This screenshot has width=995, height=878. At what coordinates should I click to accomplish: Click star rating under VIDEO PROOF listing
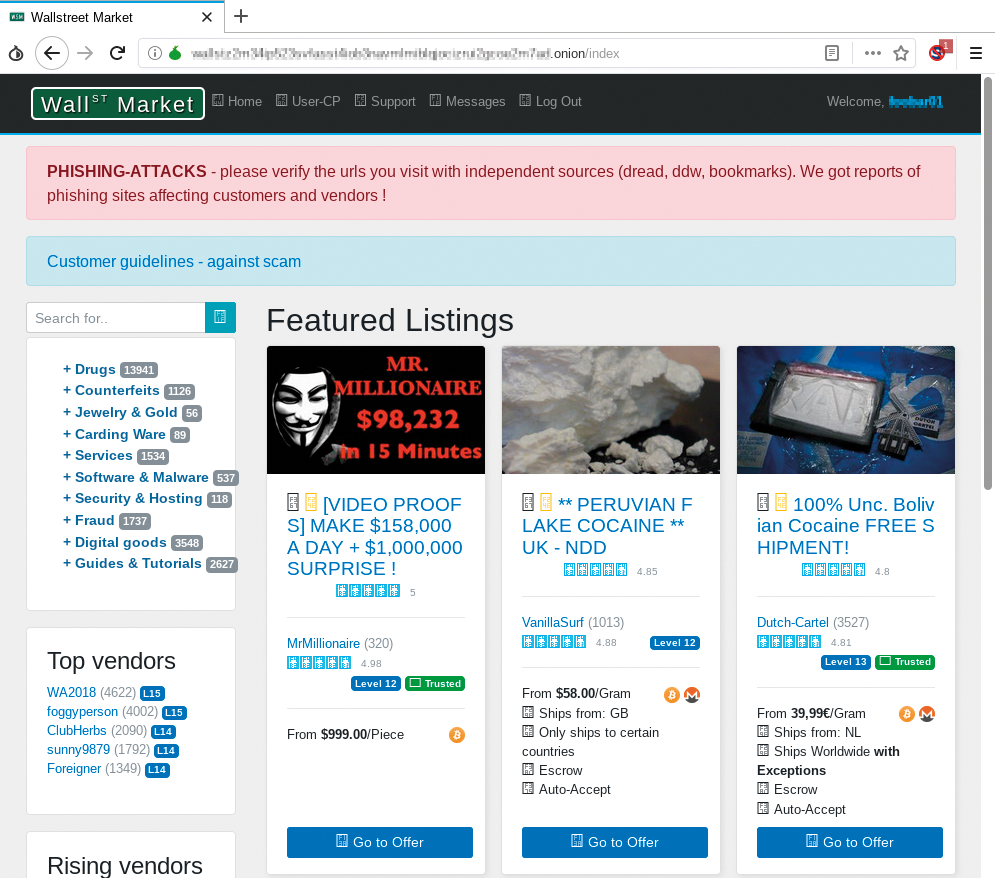[368, 591]
